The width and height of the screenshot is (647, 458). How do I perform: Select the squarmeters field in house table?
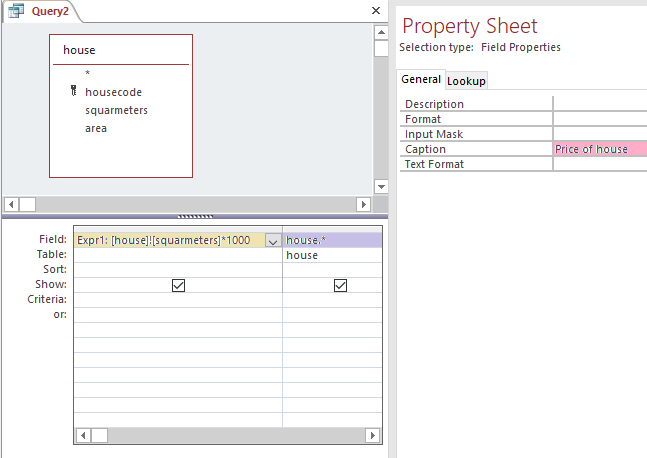pos(116,110)
